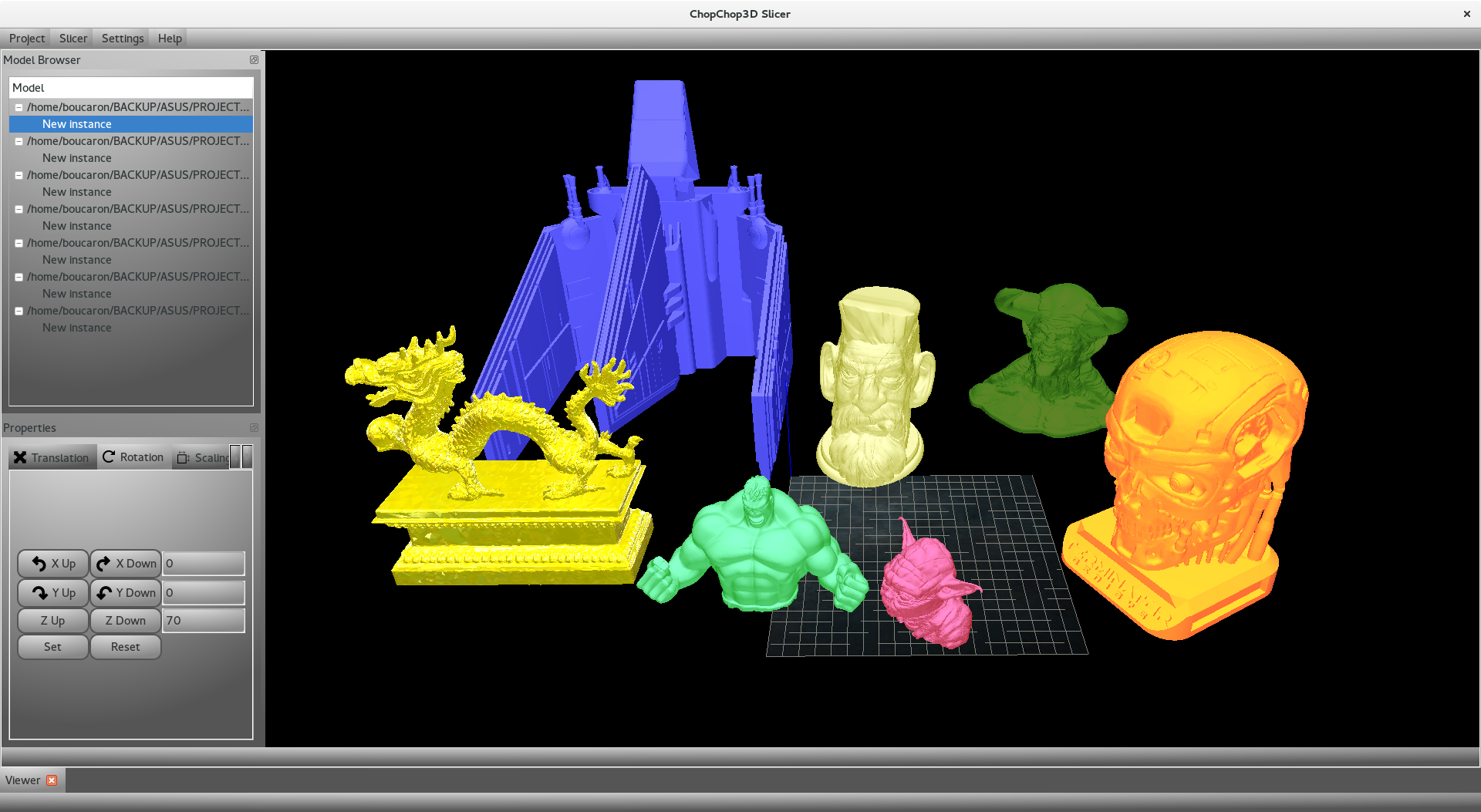Screen dimensions: 1481x812
Task: Focus the Z rotation field showing 70
Action: pos(204,621)
